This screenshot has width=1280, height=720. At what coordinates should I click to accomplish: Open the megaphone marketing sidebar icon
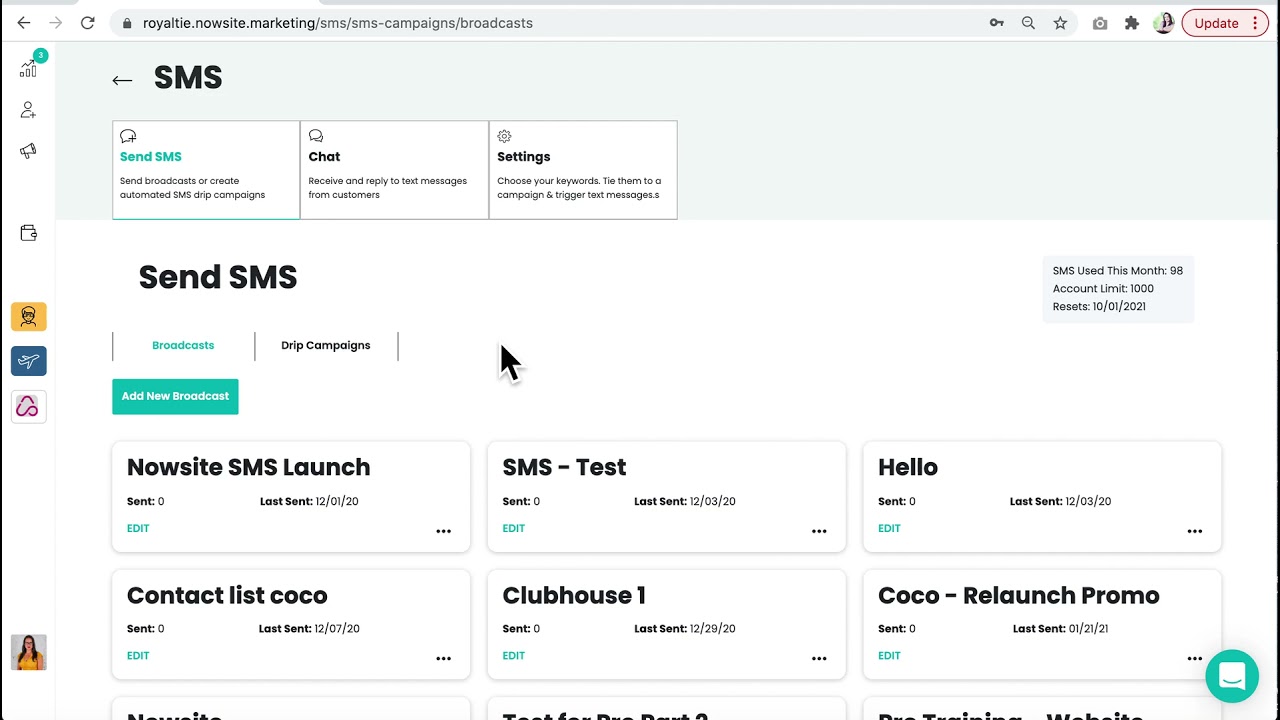click(29, 151)
